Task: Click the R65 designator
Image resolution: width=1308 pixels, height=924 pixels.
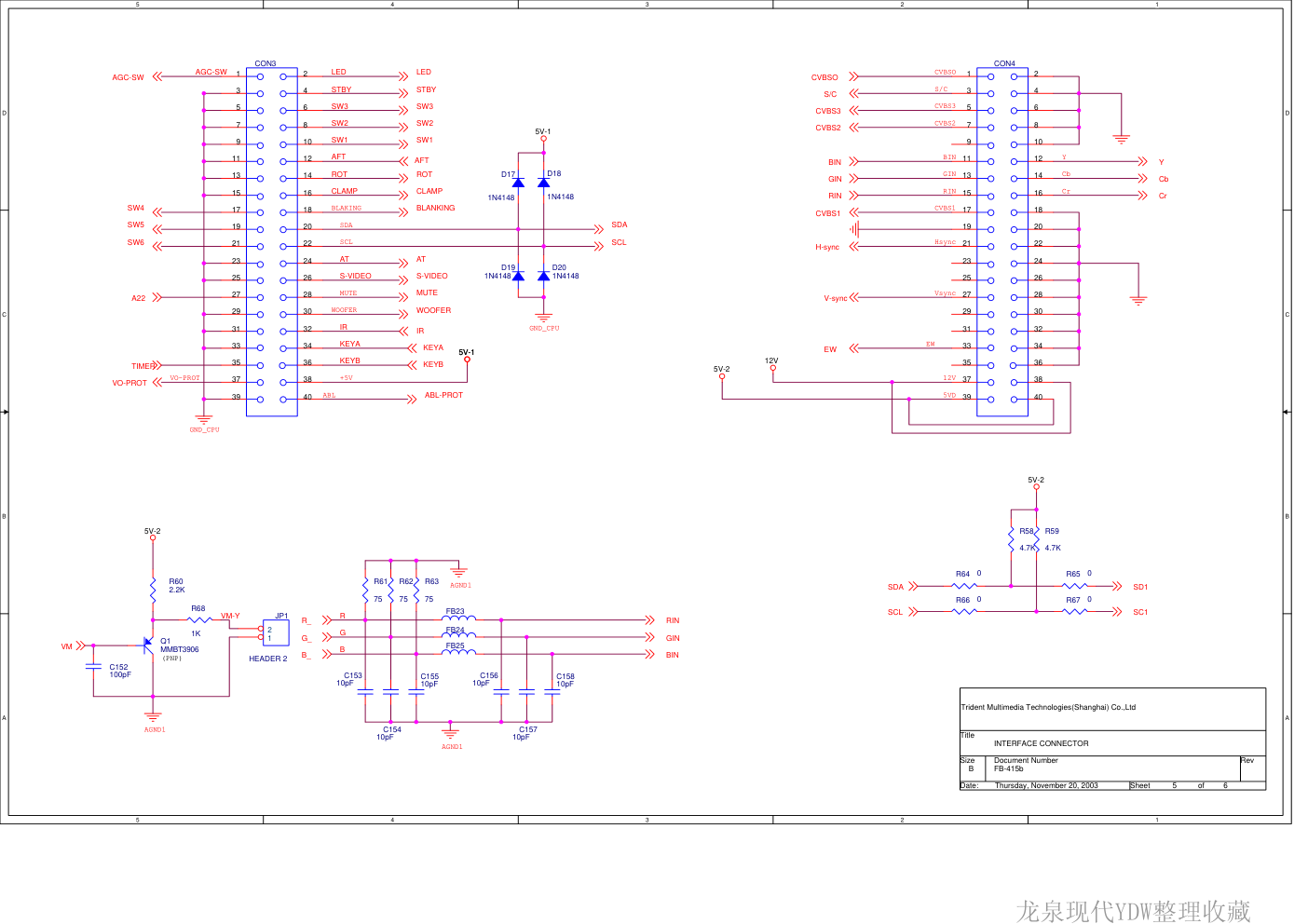Action: point(1073,574)
